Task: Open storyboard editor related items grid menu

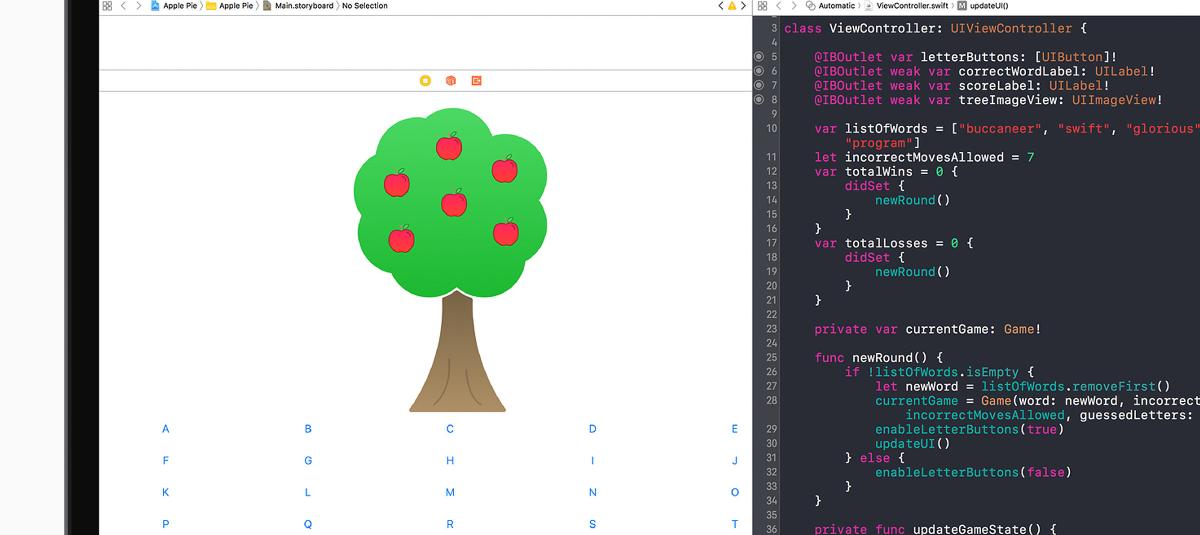Action: (107, 6)
